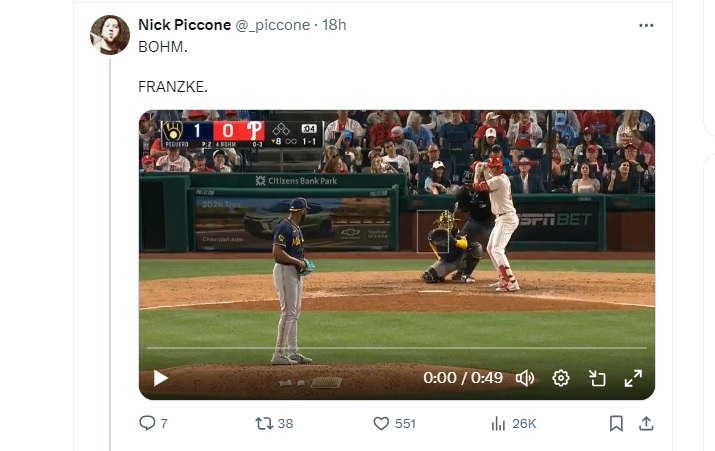Open video settings gear
The image size is (715, 451).
point(561,378)
